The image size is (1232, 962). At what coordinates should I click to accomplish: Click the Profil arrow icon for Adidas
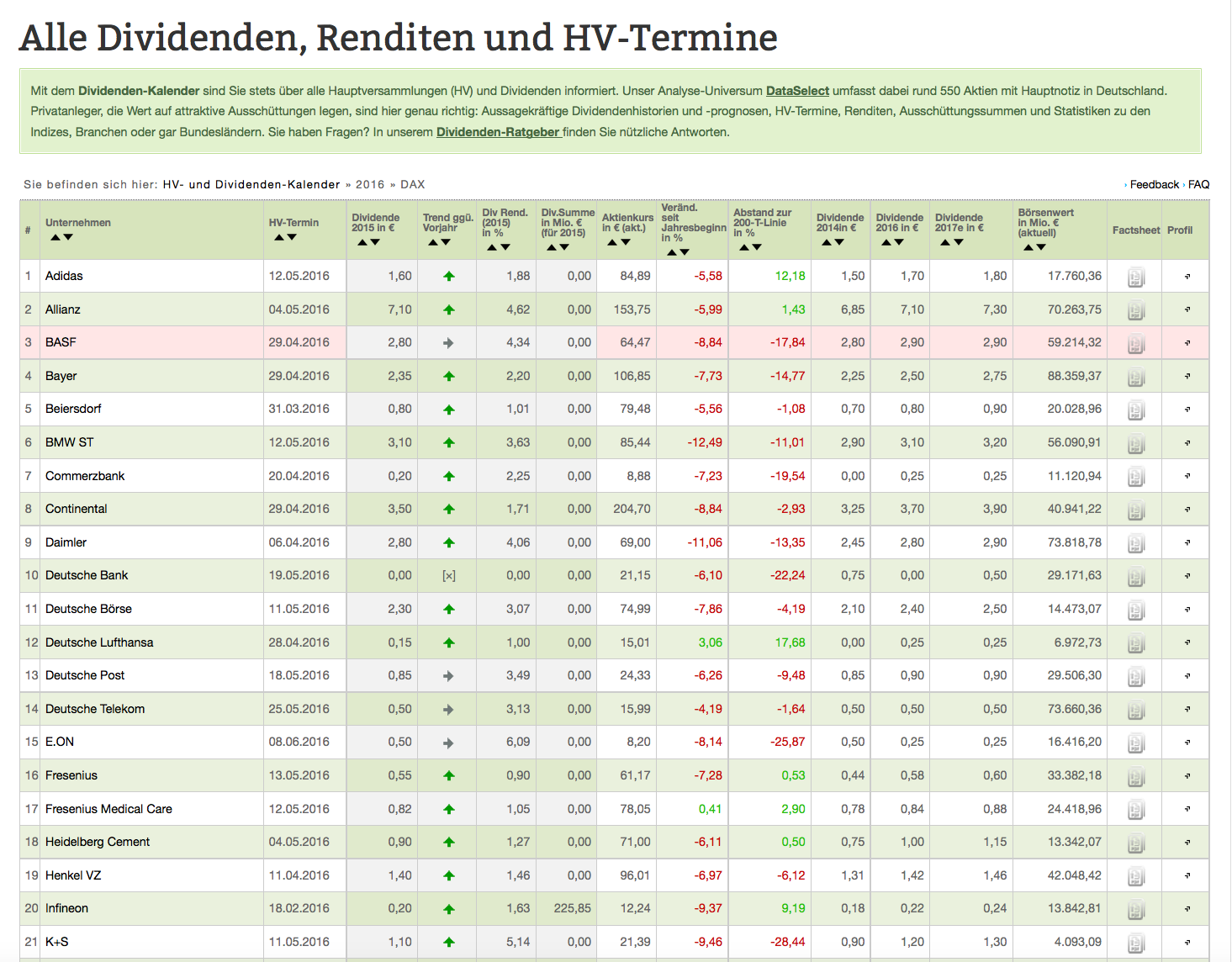pyautogui.click(x=1187, y=276)
